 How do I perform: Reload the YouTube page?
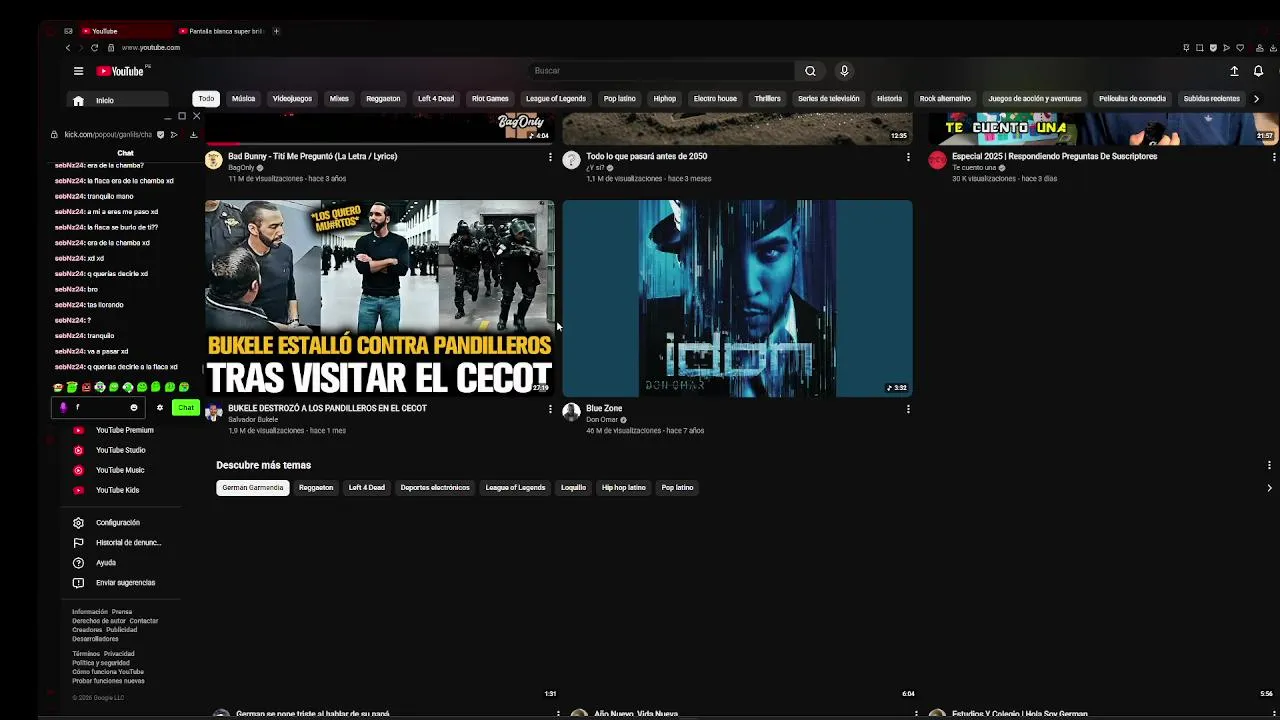[95, 47]
